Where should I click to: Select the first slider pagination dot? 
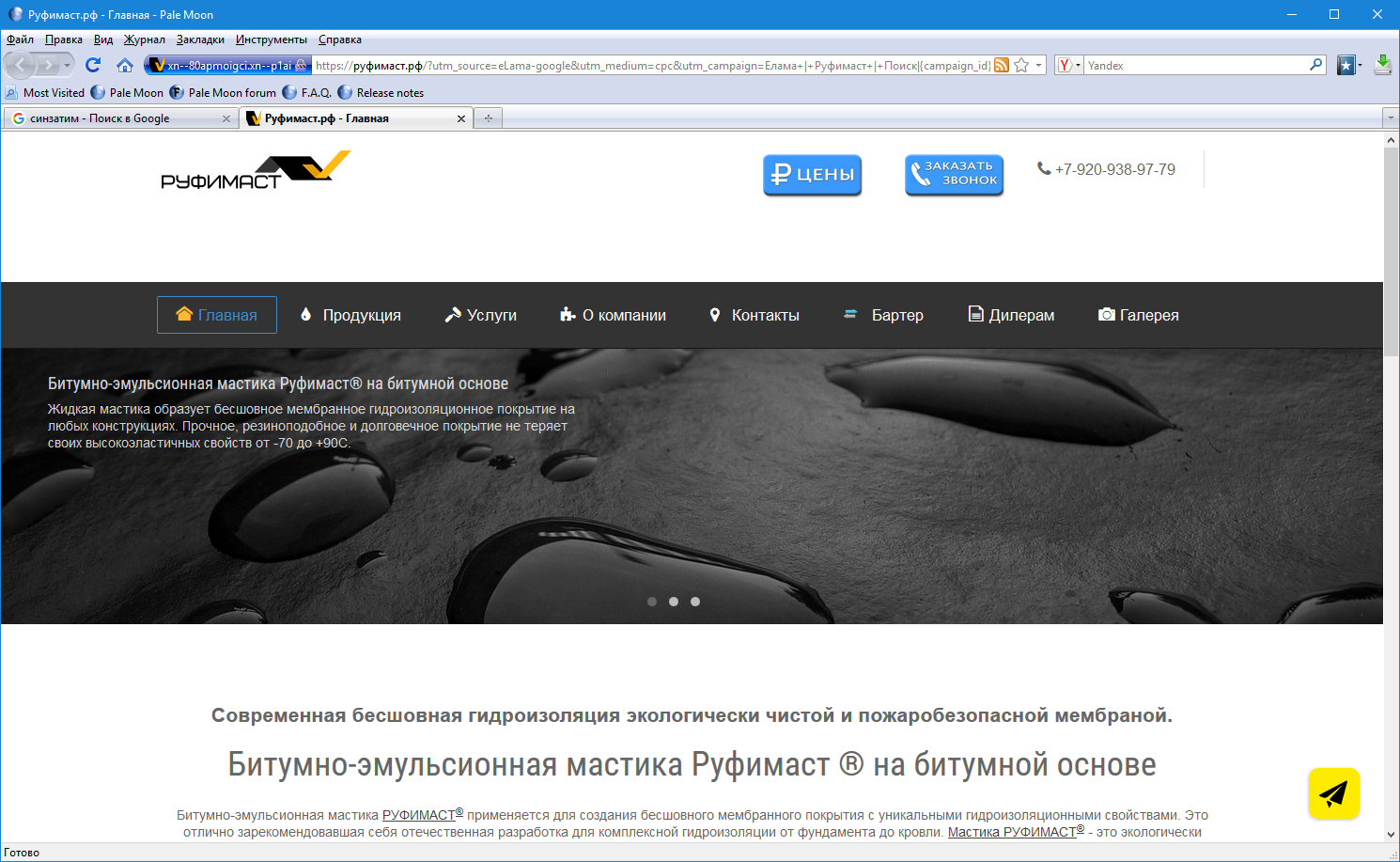652,602
